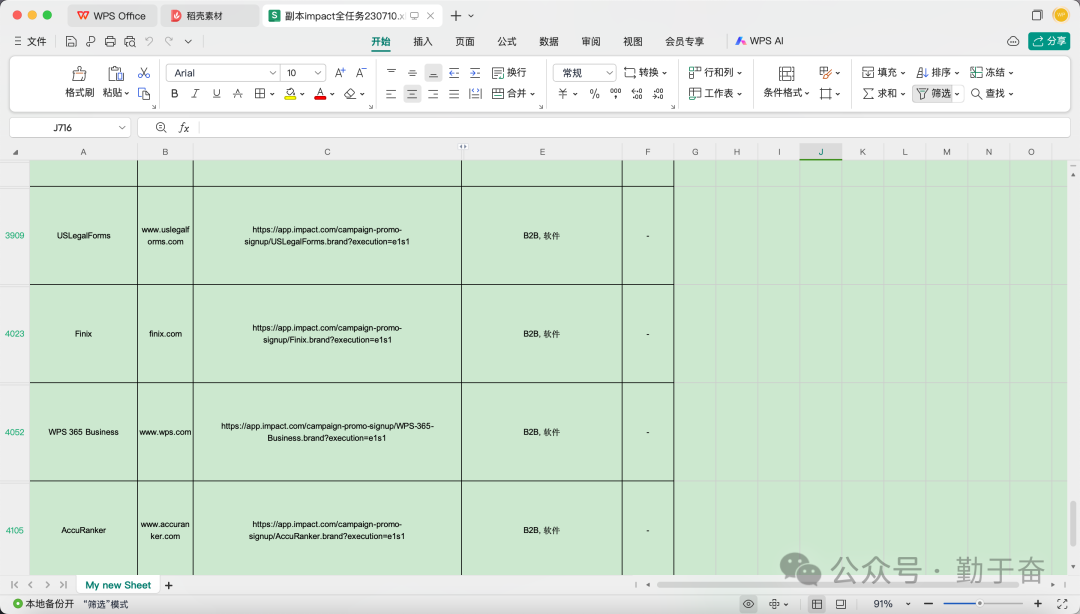Click the scissors Cut icon
The image size is (1080, 614).
click(144, 73)
